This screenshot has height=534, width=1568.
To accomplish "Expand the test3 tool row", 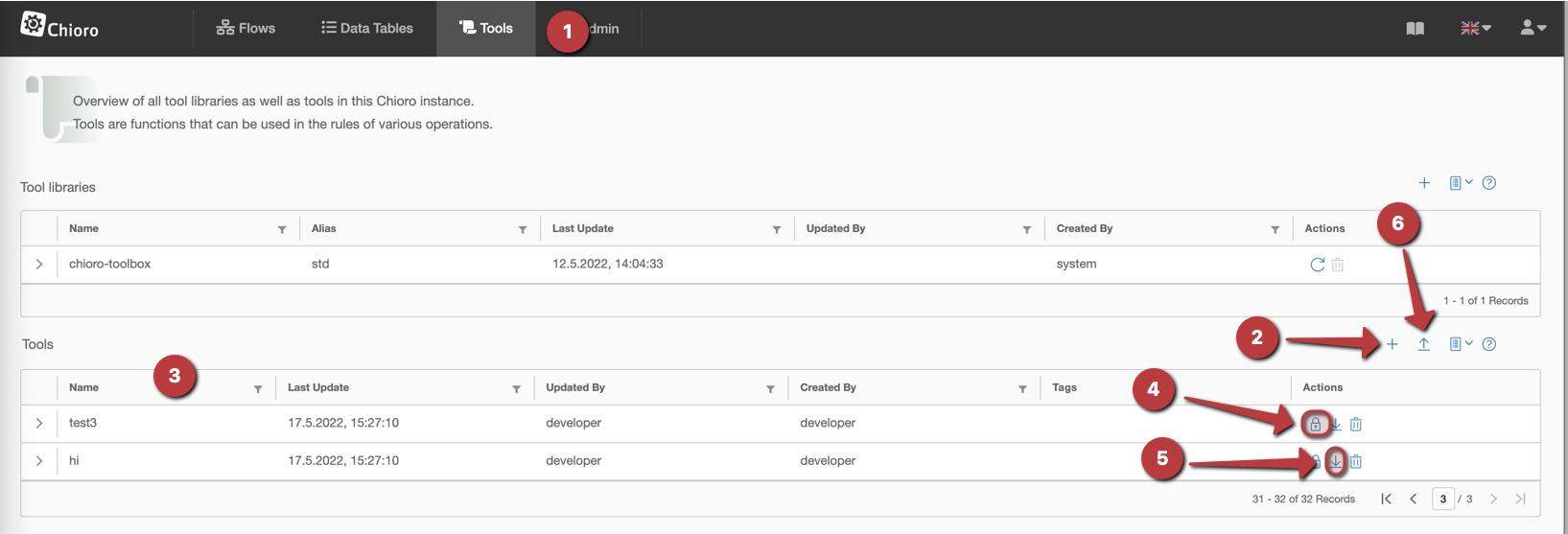I will point(39,423).
